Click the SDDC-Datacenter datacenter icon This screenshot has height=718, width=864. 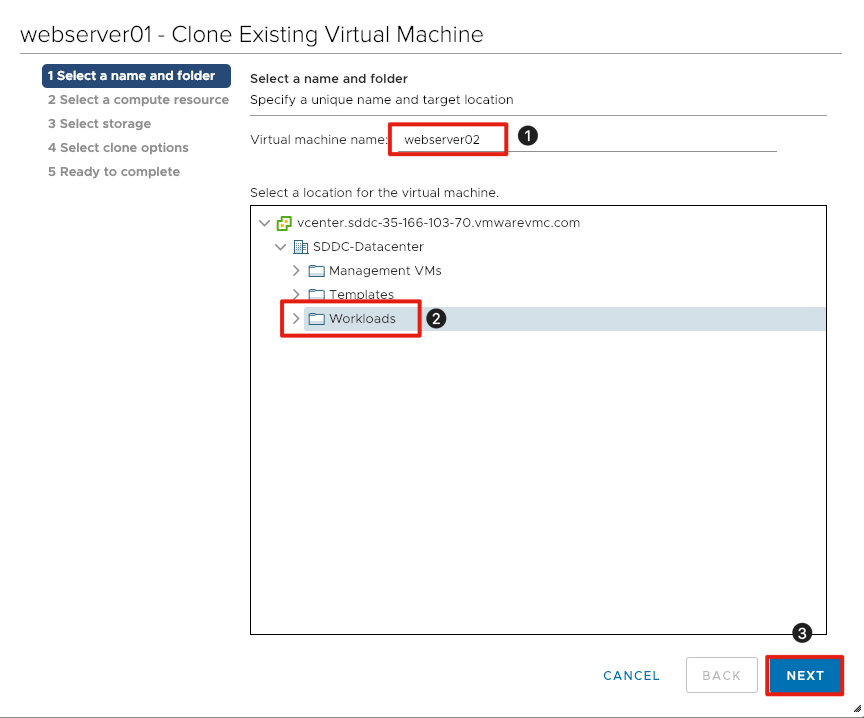pyautogui.click(x=298, y=246)
